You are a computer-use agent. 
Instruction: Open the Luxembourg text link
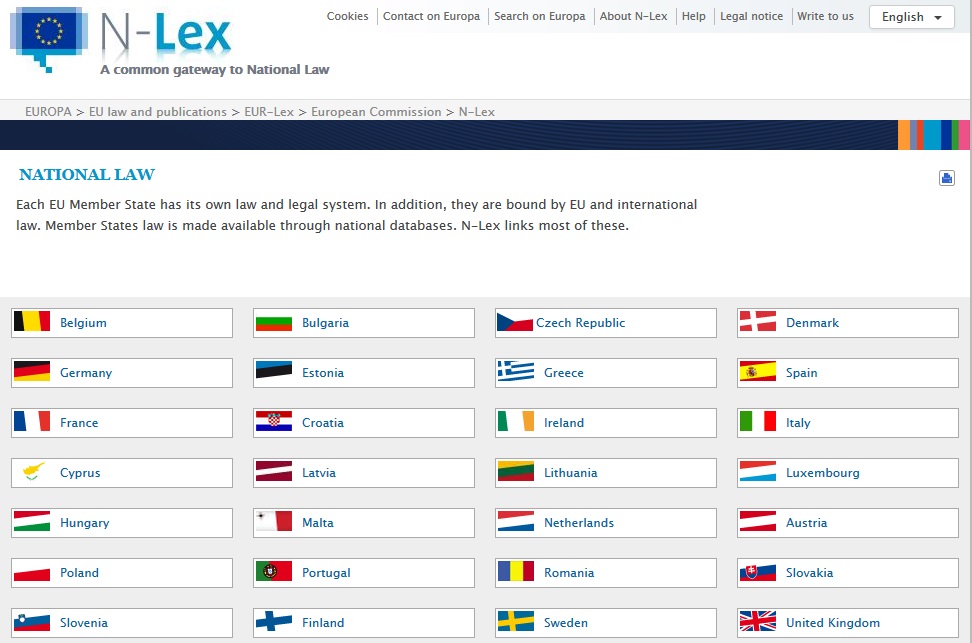823,472
